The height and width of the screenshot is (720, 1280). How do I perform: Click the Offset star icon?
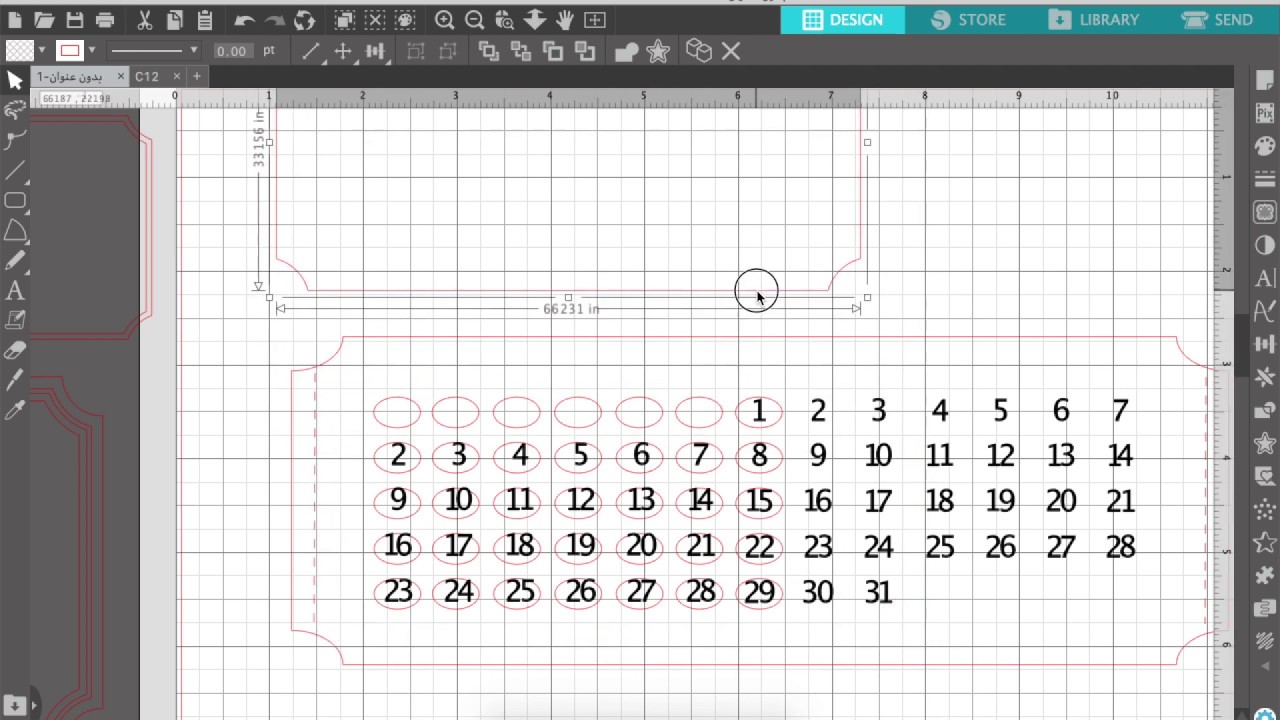pos(658,51)
